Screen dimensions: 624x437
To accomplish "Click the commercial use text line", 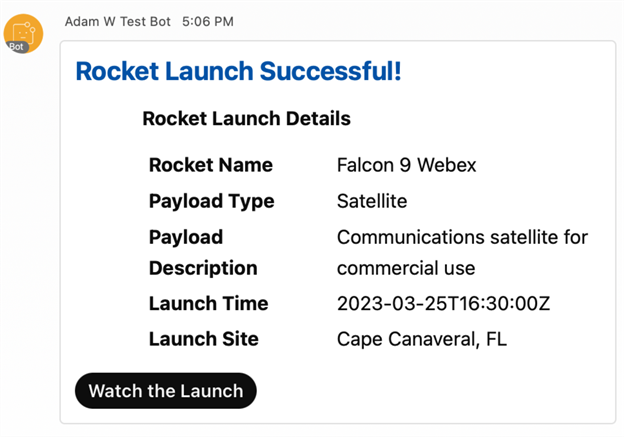I will point(406,268).
